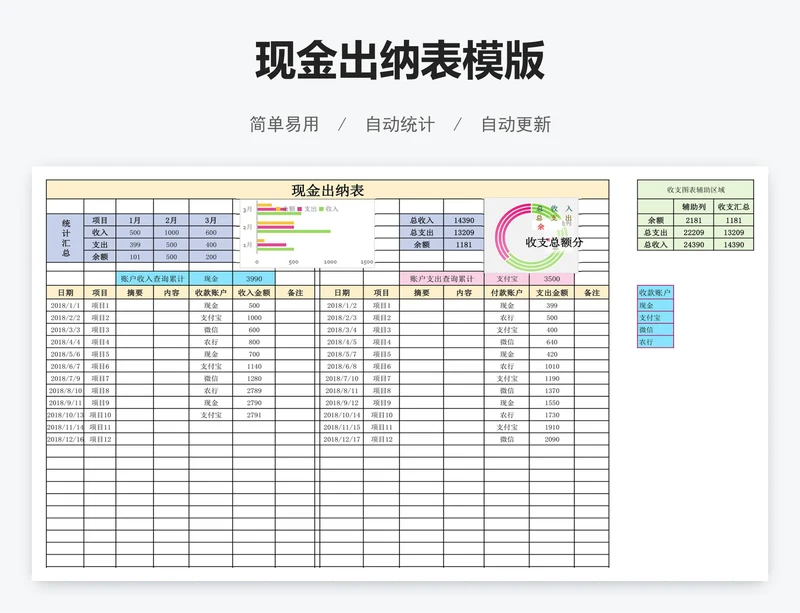Select the 13209 cell beside 总支出 in main table
Screen dimensions: 800x613
click(464, 232)
